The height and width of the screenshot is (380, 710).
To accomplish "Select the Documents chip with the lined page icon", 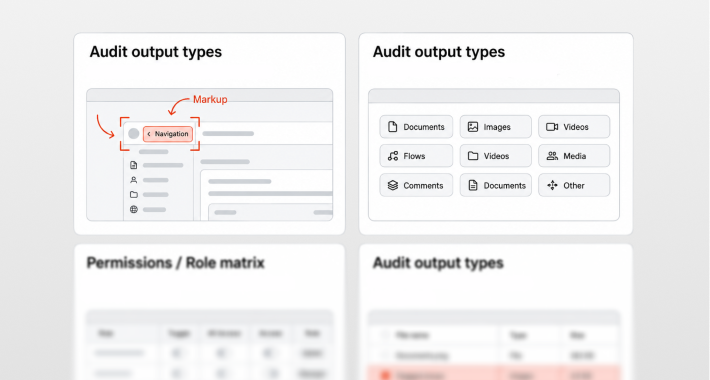I will (x=496, y=185).
